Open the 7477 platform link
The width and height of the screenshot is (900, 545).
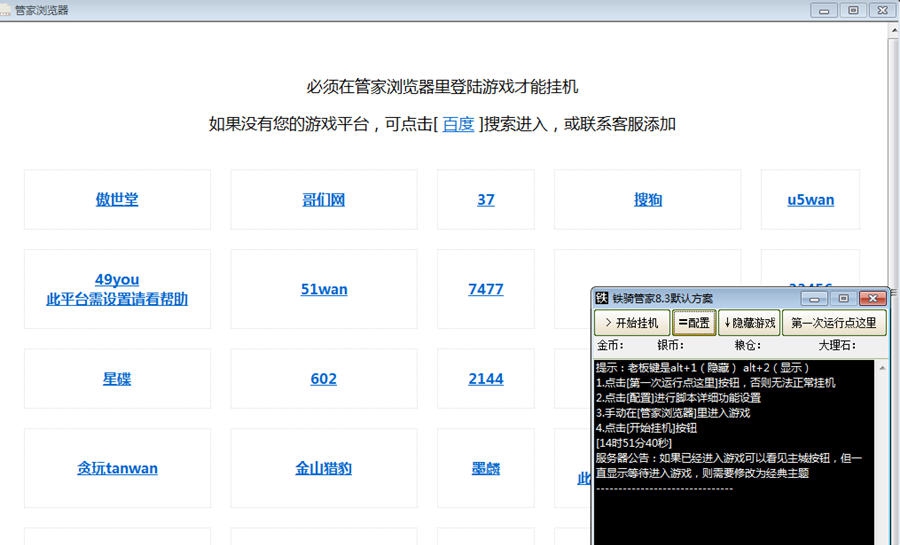click(x=486, y=289)
